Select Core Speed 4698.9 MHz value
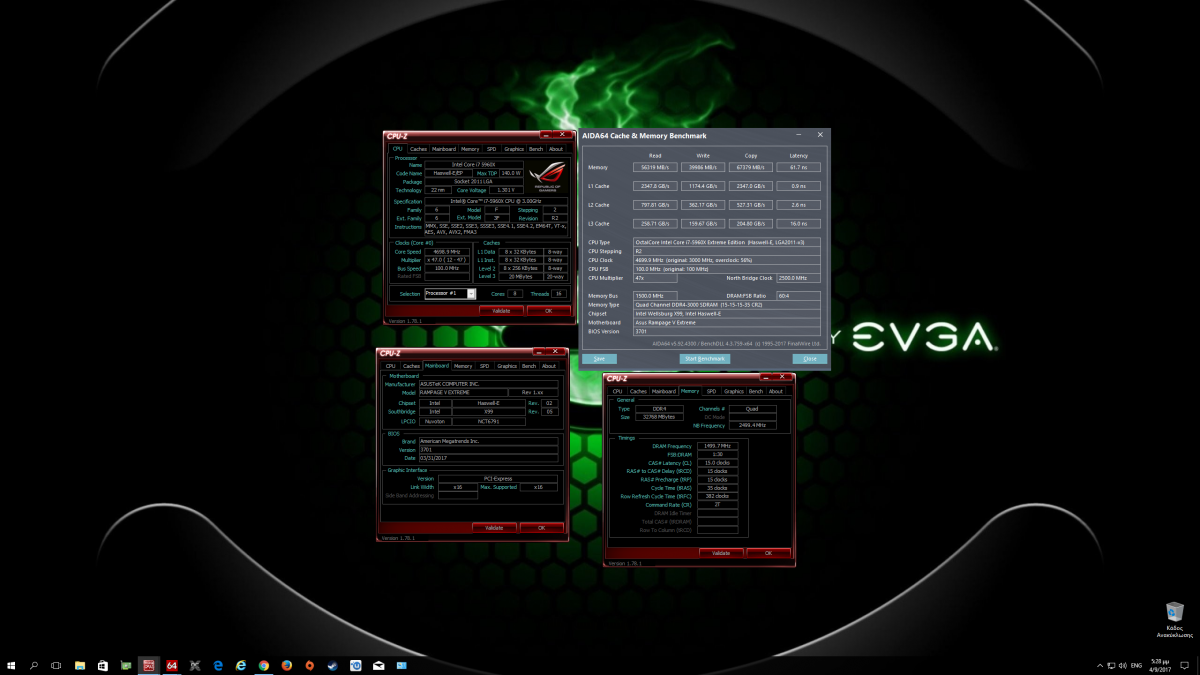1200x675 pixels. tap(446, 251)
